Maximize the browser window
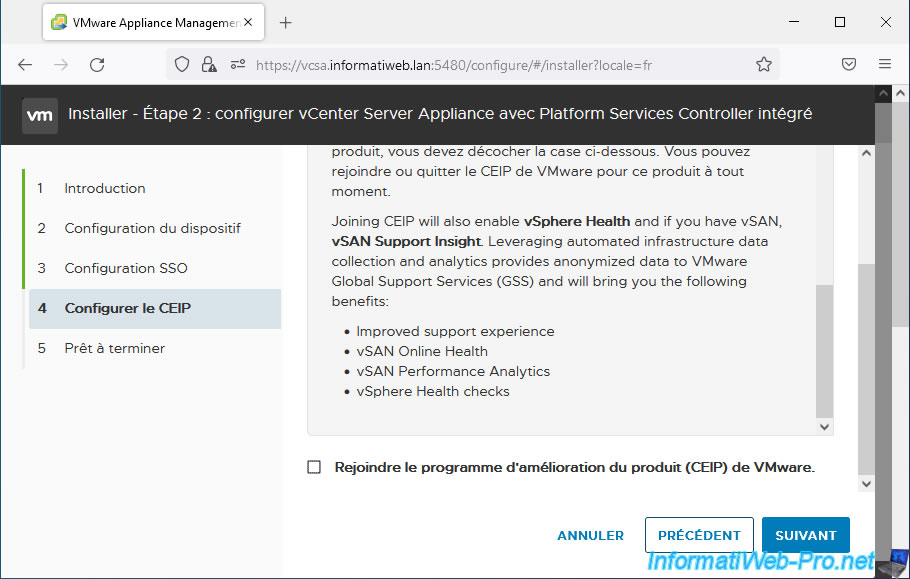Screen dimensions: 910x579 (840, 22)
